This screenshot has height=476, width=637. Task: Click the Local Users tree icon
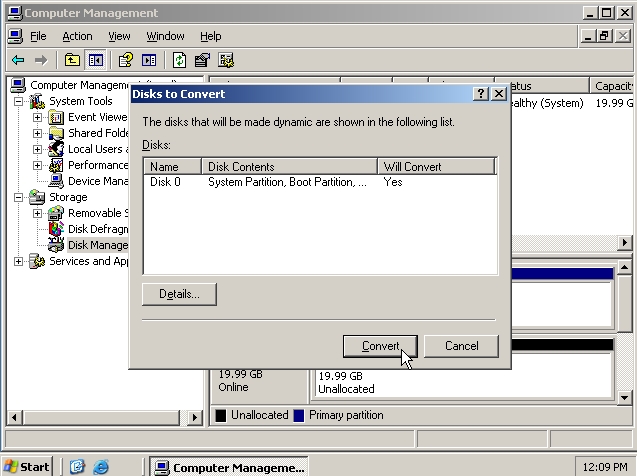[56, 149]
